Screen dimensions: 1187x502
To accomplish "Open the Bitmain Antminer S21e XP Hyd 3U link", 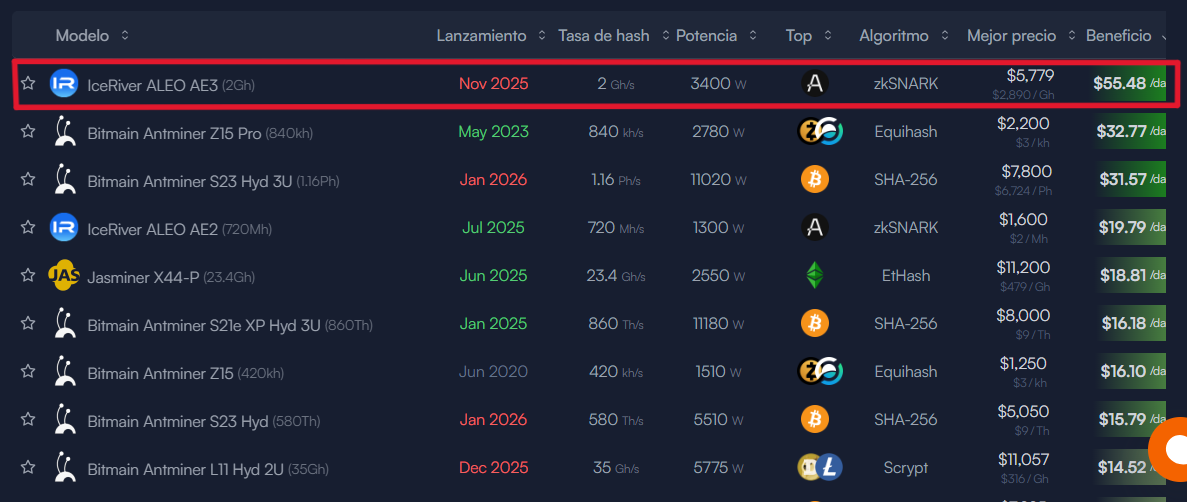I will pos(202,325).
